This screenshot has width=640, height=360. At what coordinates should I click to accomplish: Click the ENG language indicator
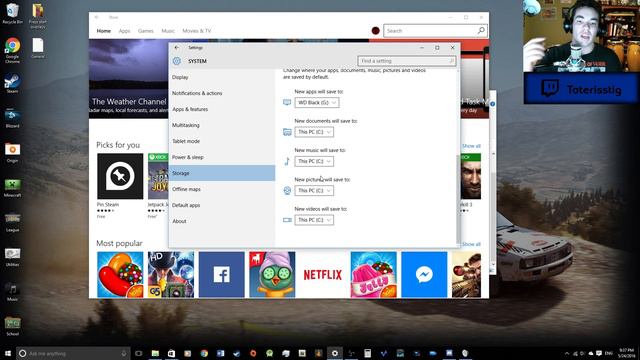[609, 353]
